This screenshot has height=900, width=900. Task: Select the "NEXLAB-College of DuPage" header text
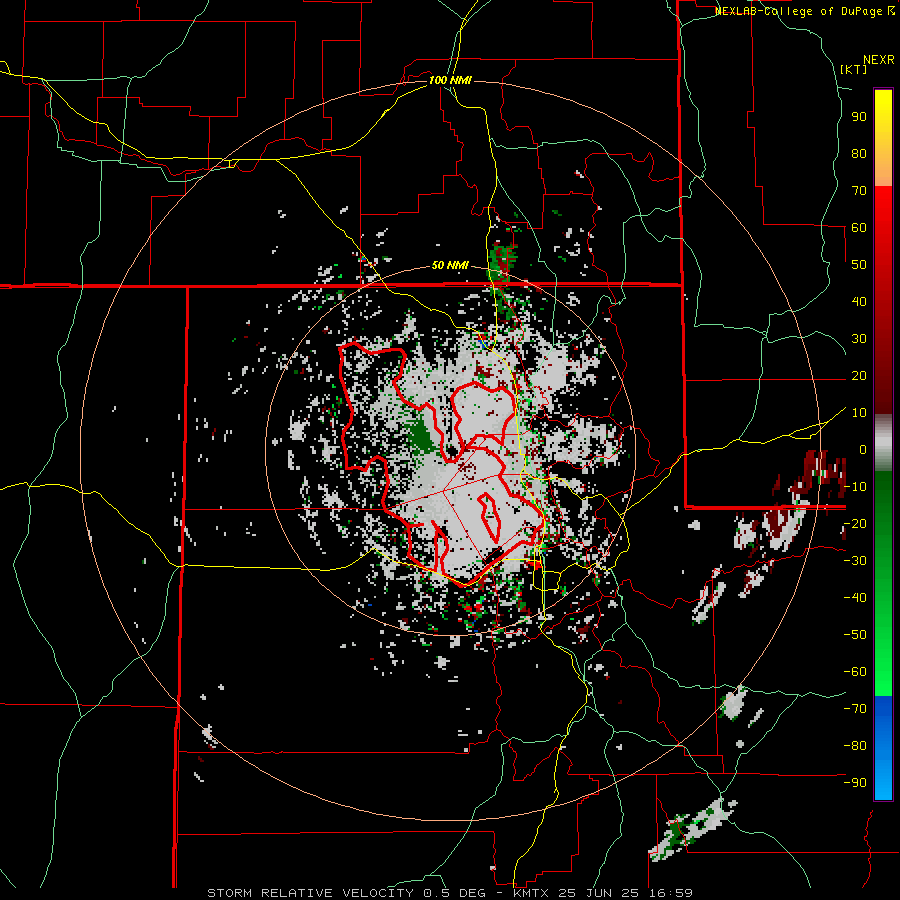click(x=800, y=11)
